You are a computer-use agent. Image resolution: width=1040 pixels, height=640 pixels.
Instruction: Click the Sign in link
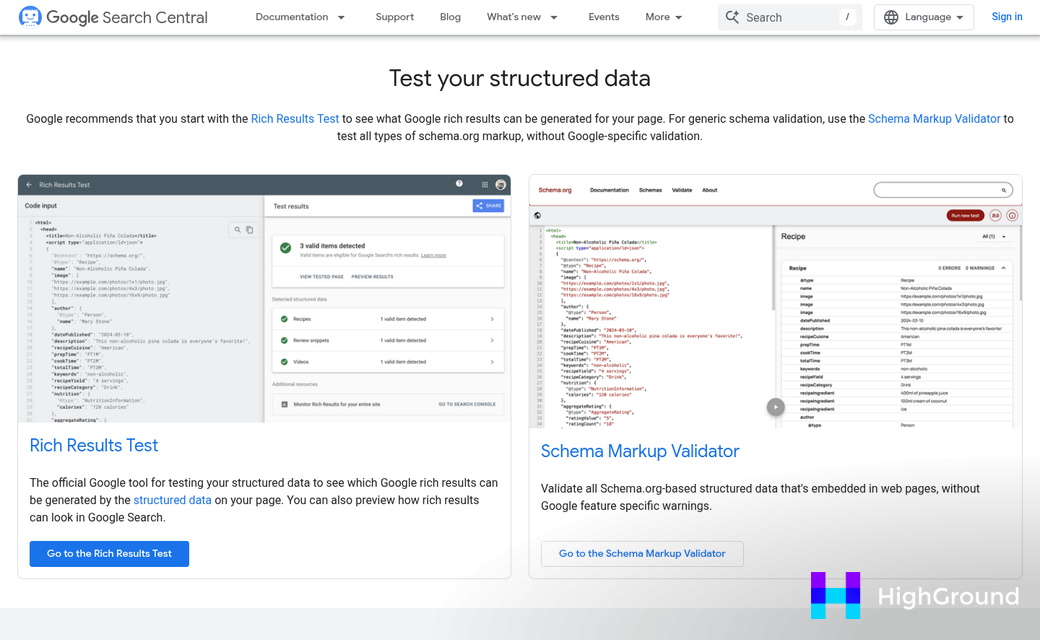click(1006, 17)
